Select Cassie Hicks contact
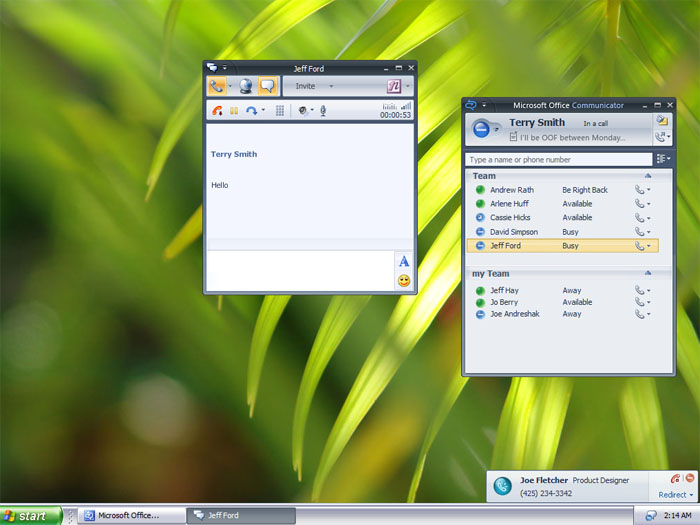 (x=510, y=217)
